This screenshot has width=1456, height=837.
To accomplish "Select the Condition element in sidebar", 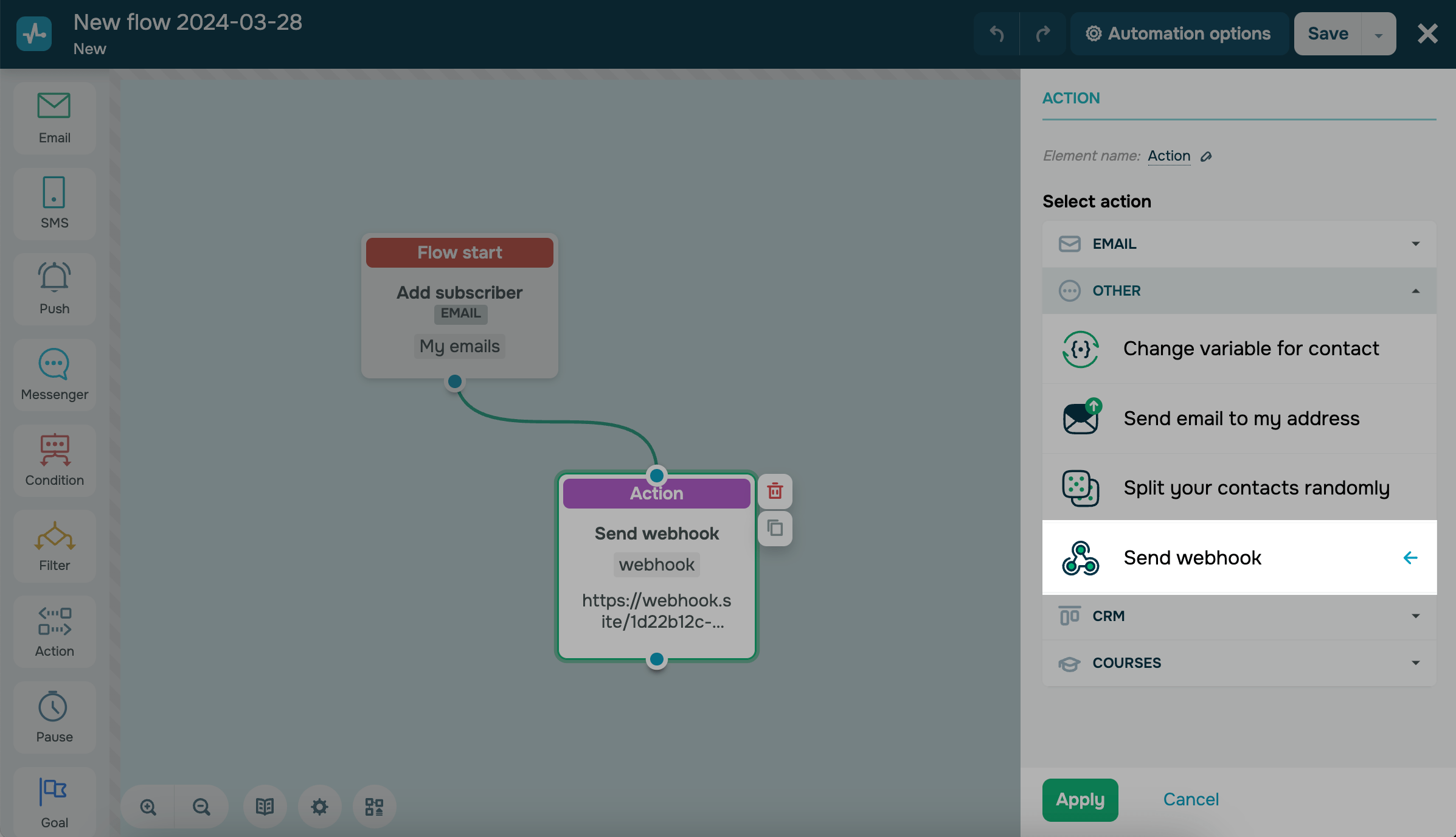I will click(x=55, y=460).
